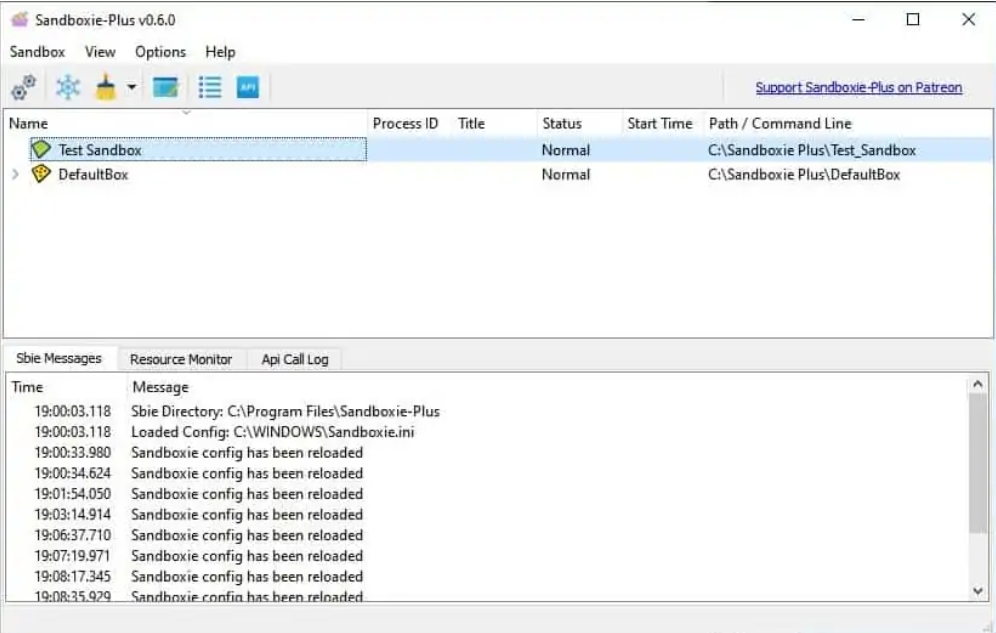
Task: Select the 19:07:19.971 config reloaded message
Action: tap(487, 556)
